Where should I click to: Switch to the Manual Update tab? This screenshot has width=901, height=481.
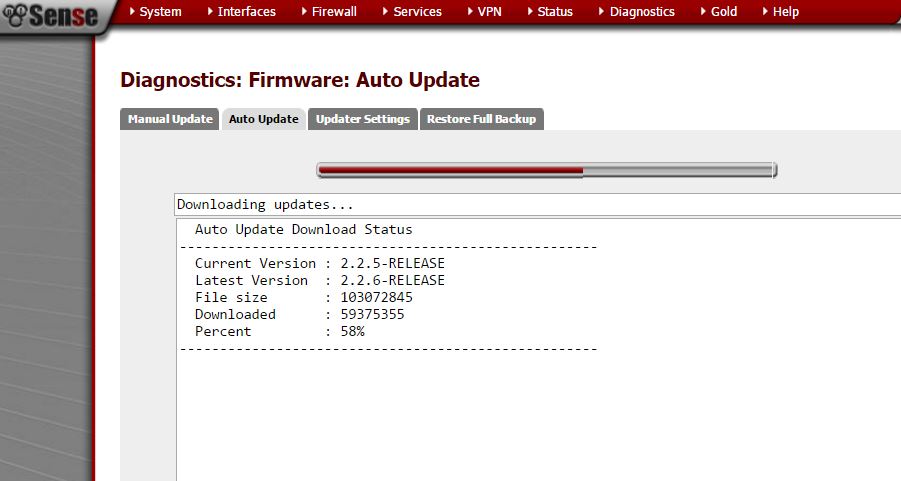170,119
